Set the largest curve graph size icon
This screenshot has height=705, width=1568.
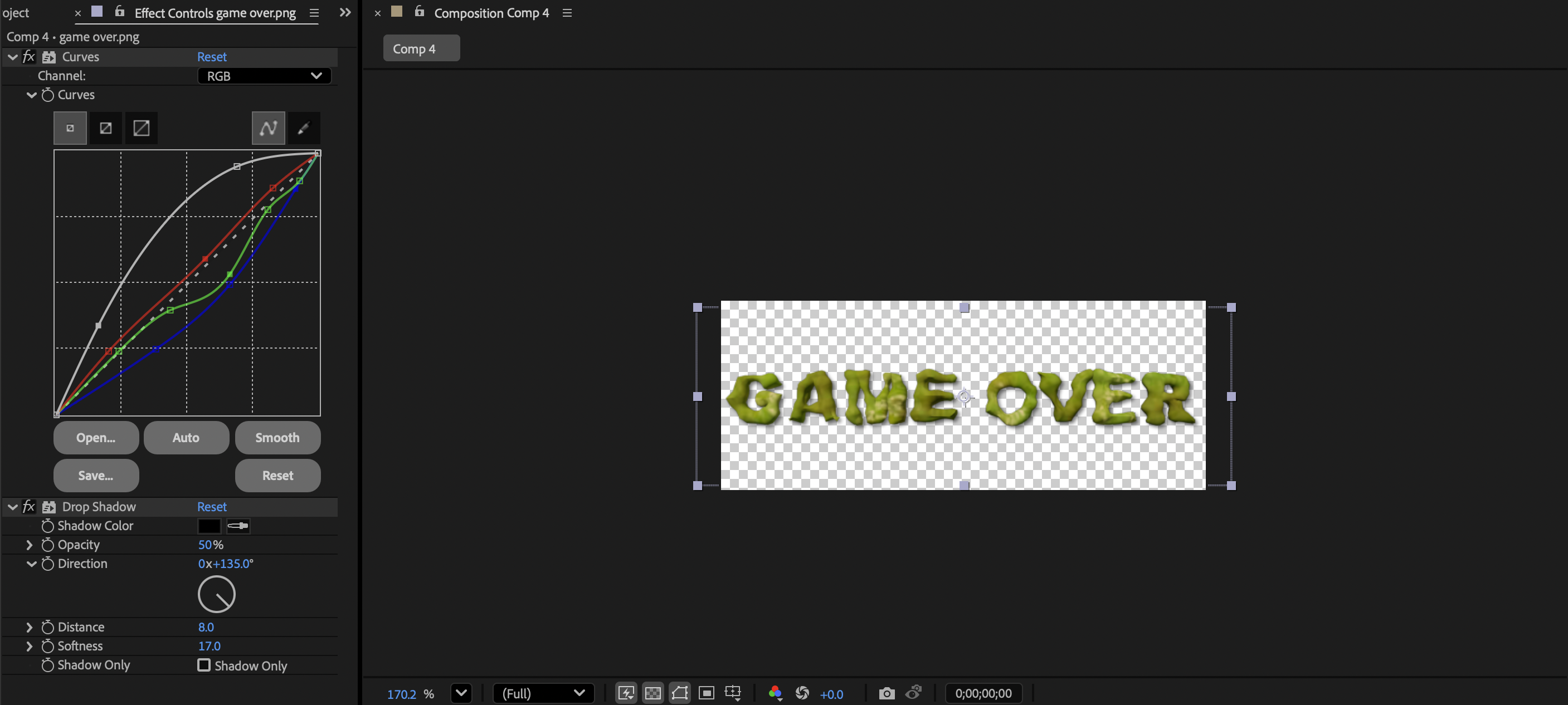141,128
